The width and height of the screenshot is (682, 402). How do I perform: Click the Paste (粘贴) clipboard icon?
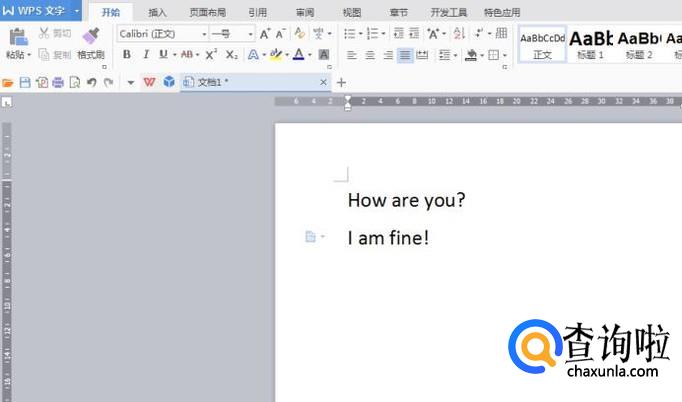point(18,37)
